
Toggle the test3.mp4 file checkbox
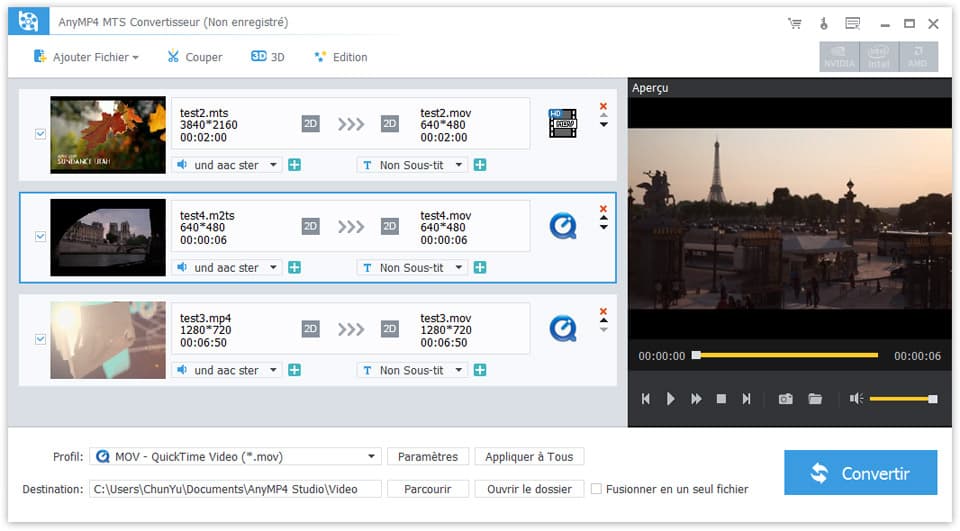click(x=41, y=339)
